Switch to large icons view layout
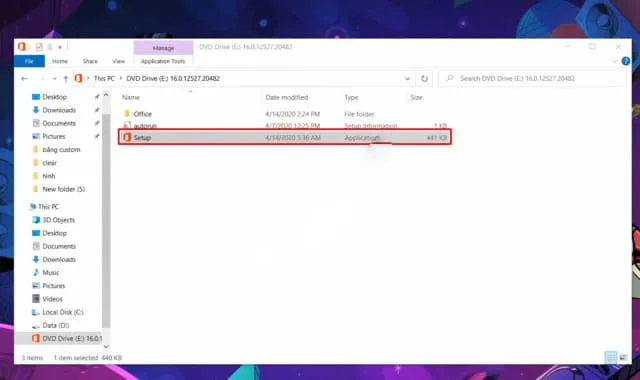Viewport: 640px width, 380px height. click(x=623, y=358)
